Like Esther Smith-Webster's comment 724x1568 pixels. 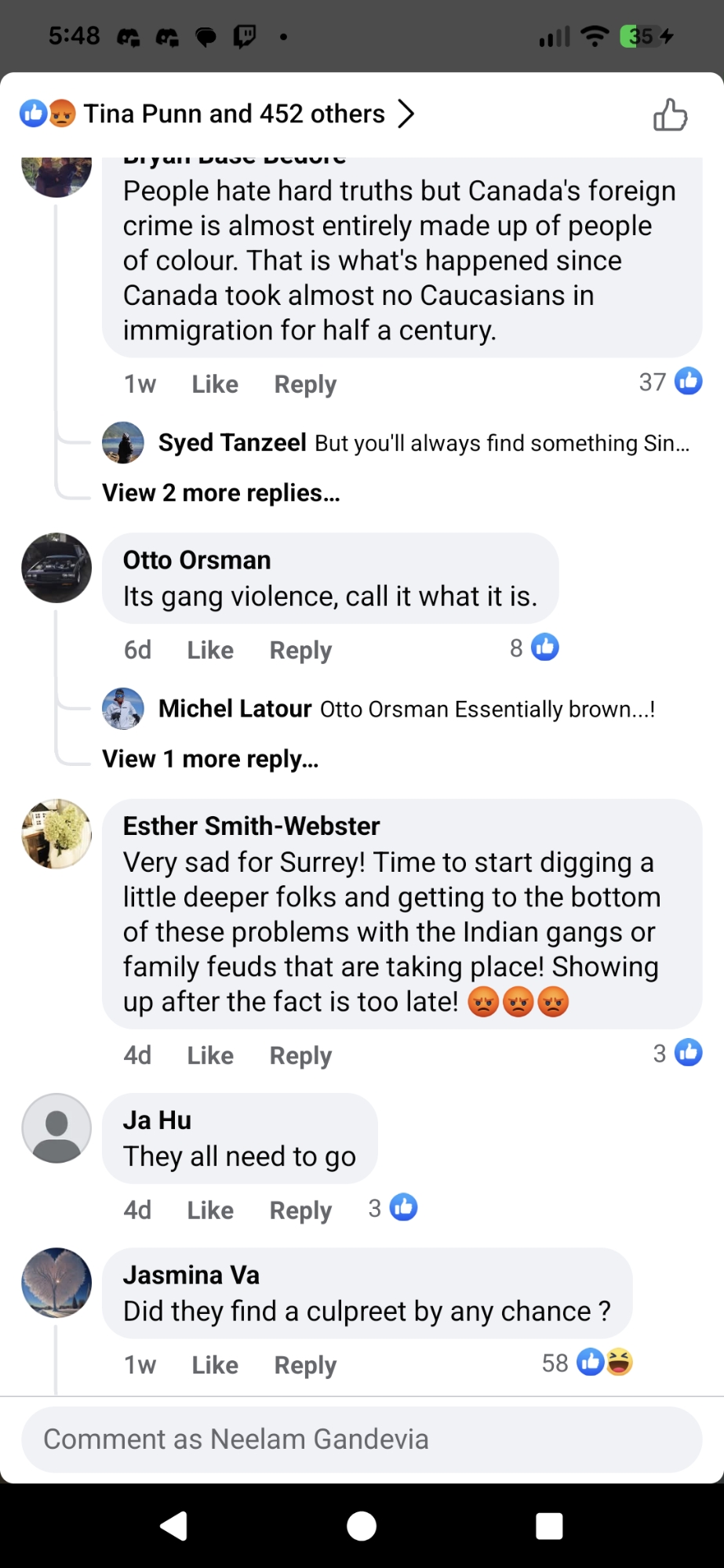210,1055
